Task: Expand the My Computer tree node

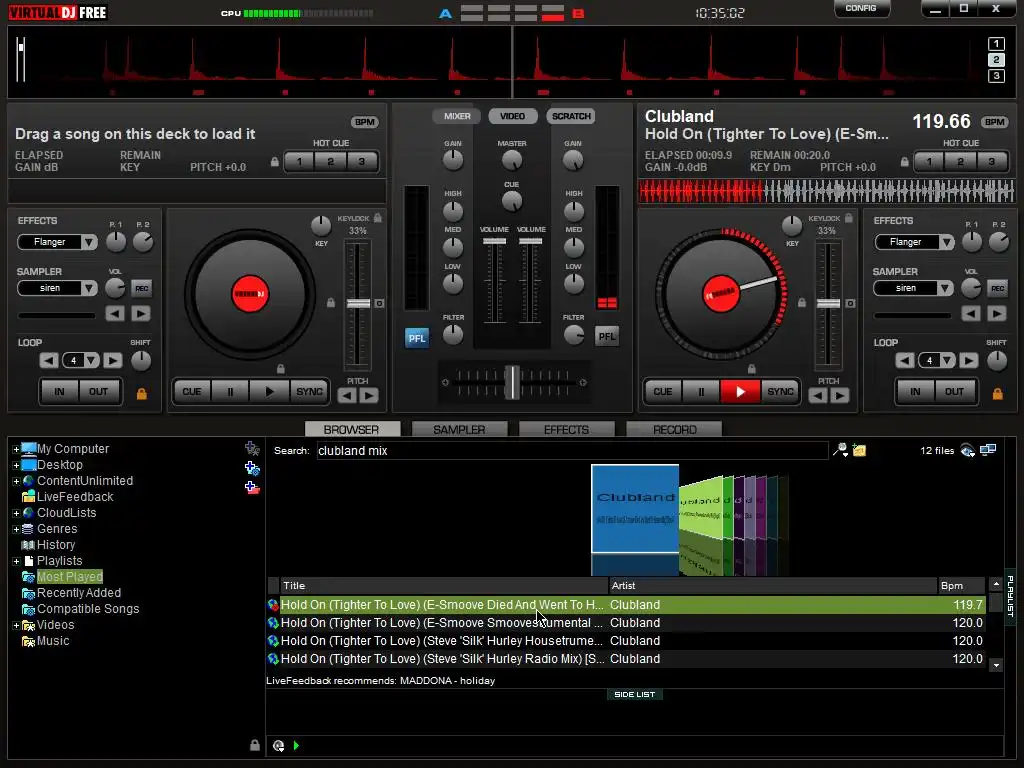Action: [x=16, y=449]
